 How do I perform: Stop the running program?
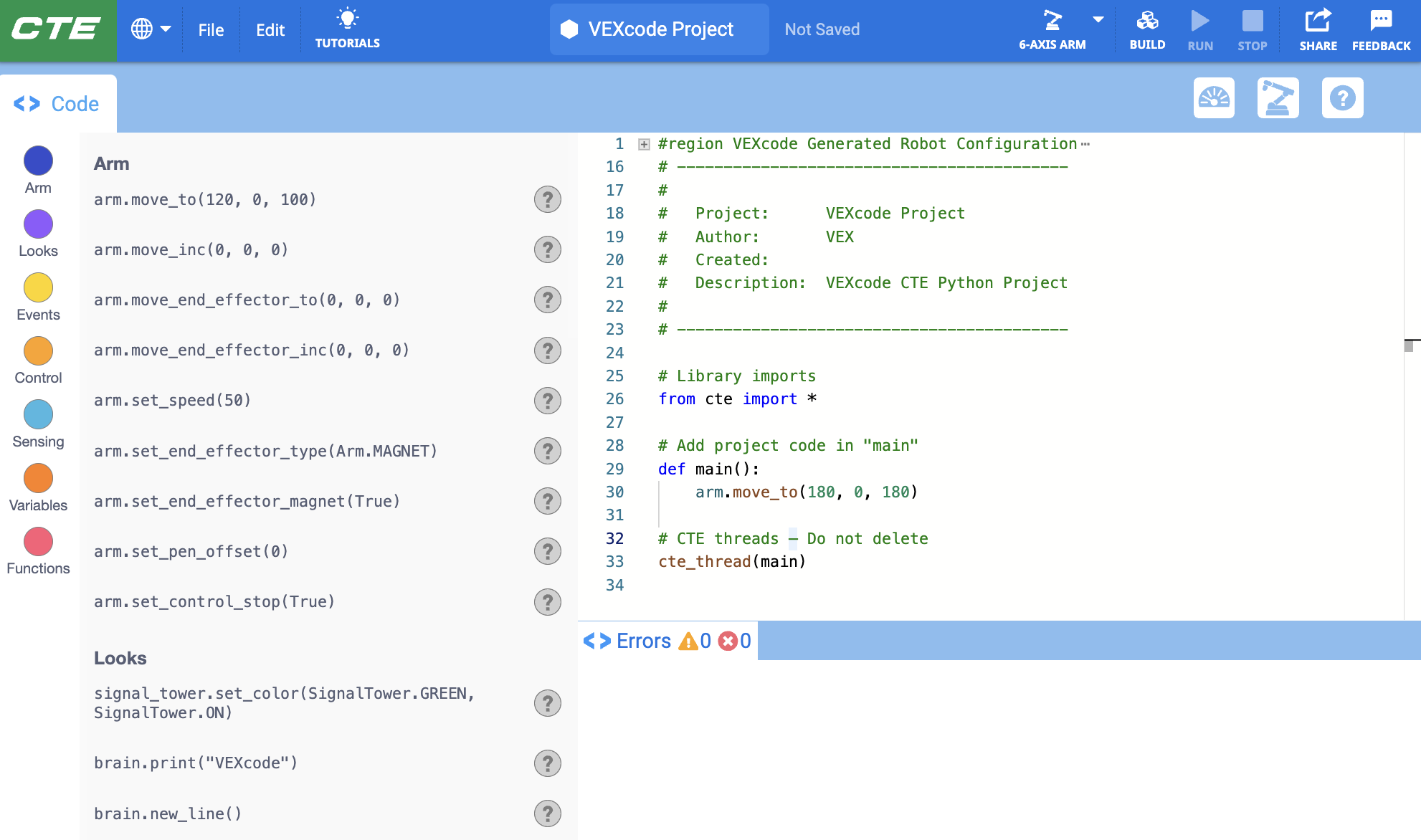(x=1252, y=29)
